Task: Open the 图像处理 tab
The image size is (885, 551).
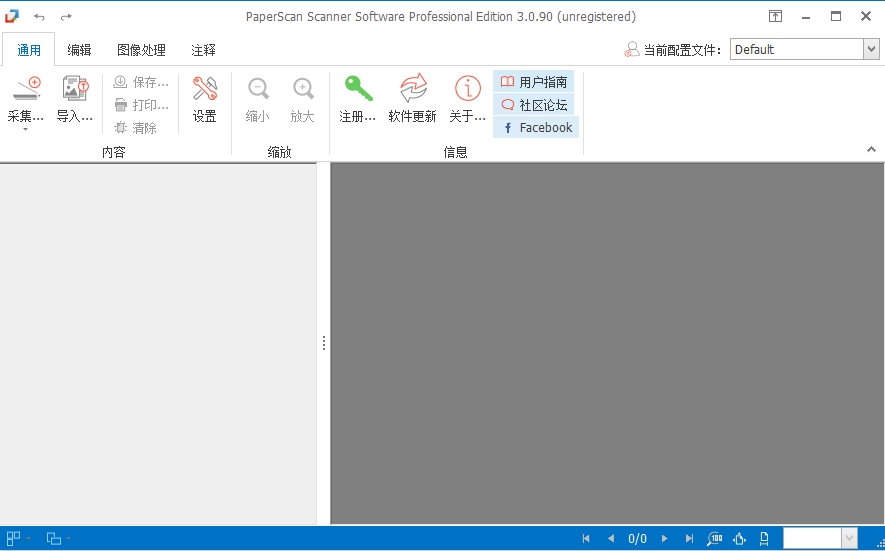Action: tap(141, 50)
